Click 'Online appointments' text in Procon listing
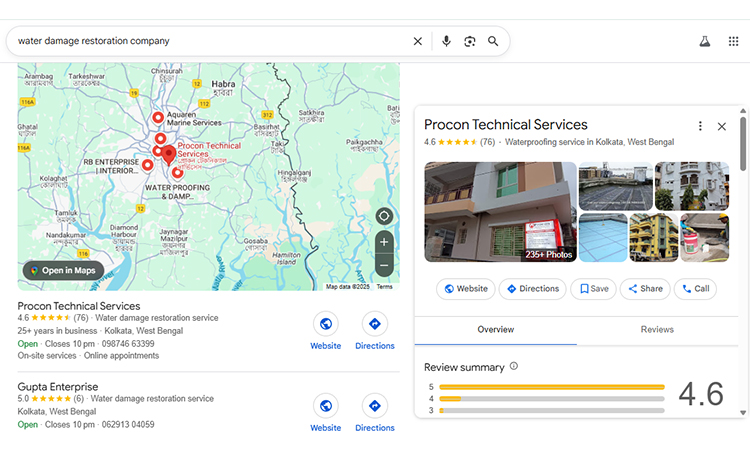This screenshot has width=750, height=450. pyautogui.click(x=121, y=356)
